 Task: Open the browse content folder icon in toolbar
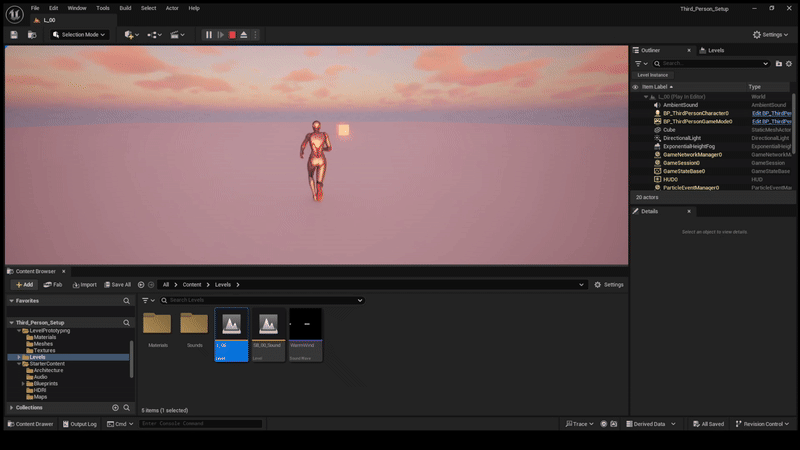(32, 35)
